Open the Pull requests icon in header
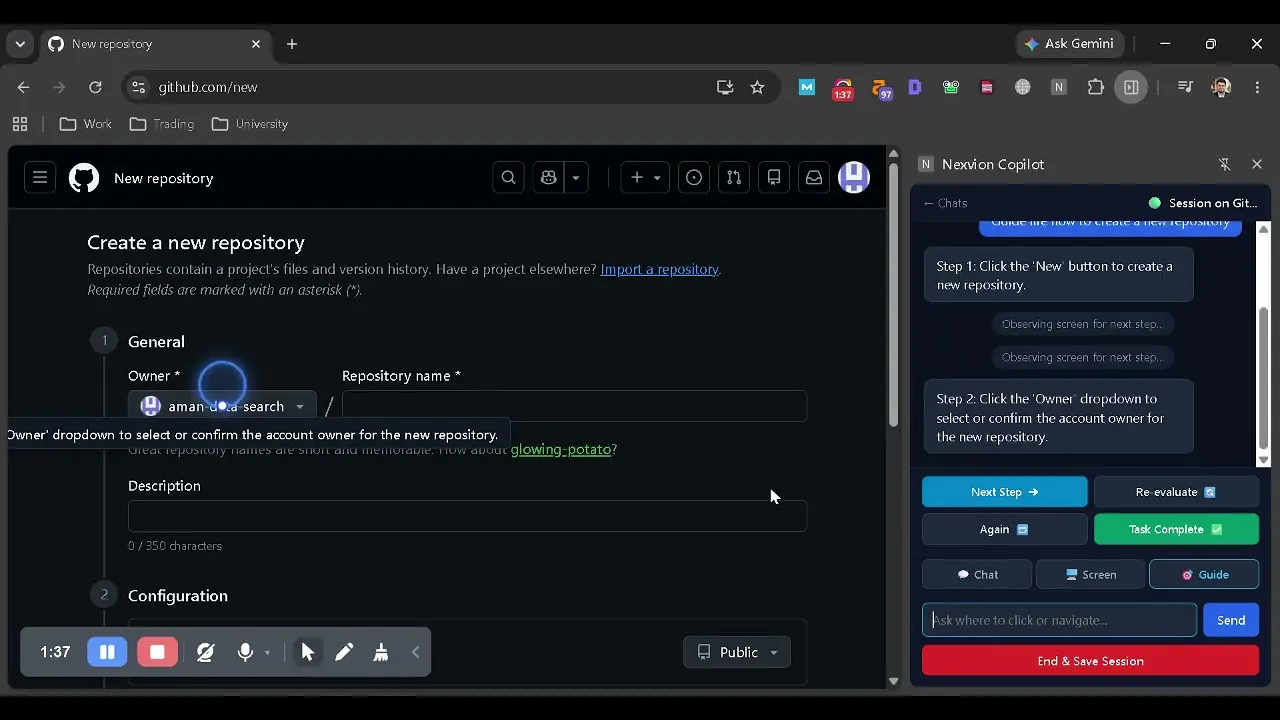Image resolution: width=1280 pixels, height=720 pixels. pos(734,178)
